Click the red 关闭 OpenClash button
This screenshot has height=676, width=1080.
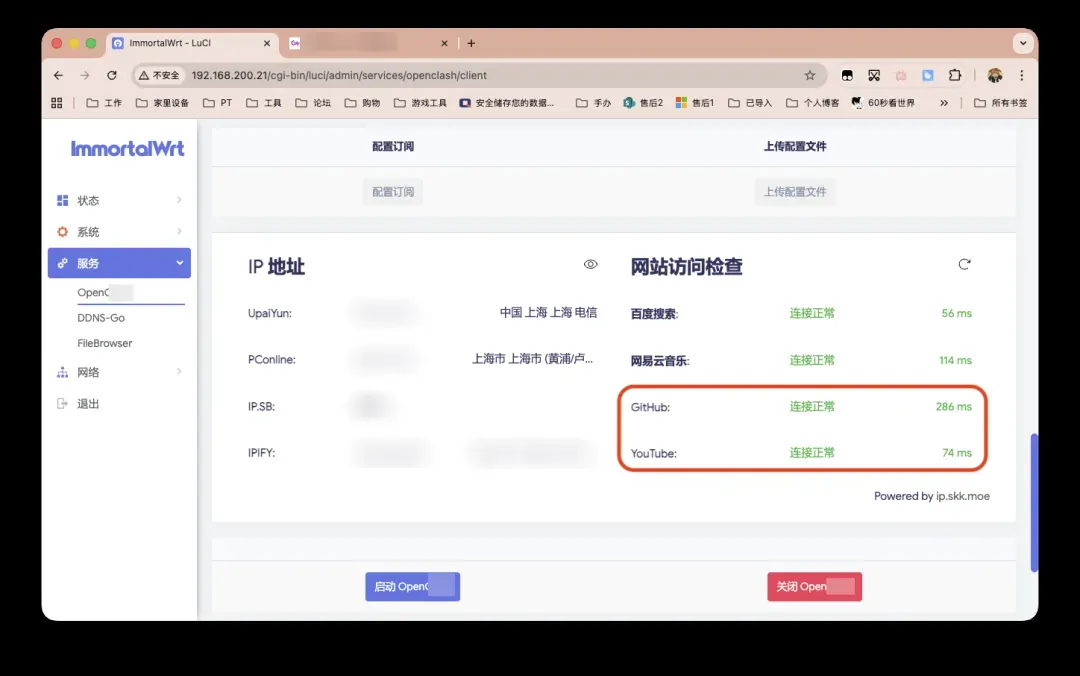(814, 587)
